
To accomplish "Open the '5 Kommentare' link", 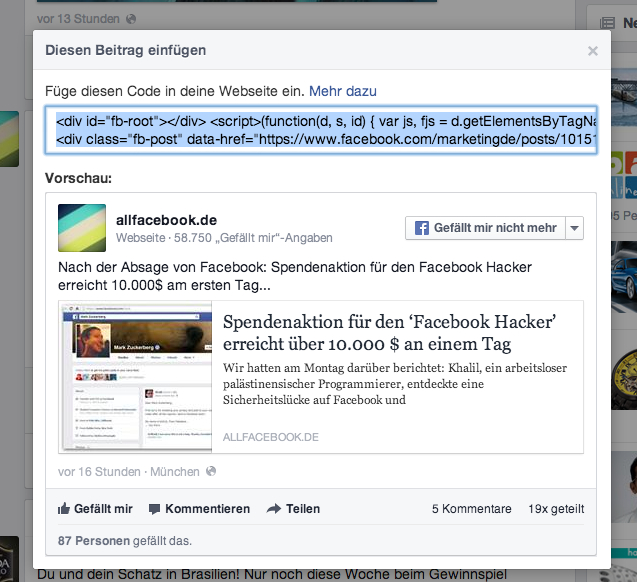I will (471, 508).
